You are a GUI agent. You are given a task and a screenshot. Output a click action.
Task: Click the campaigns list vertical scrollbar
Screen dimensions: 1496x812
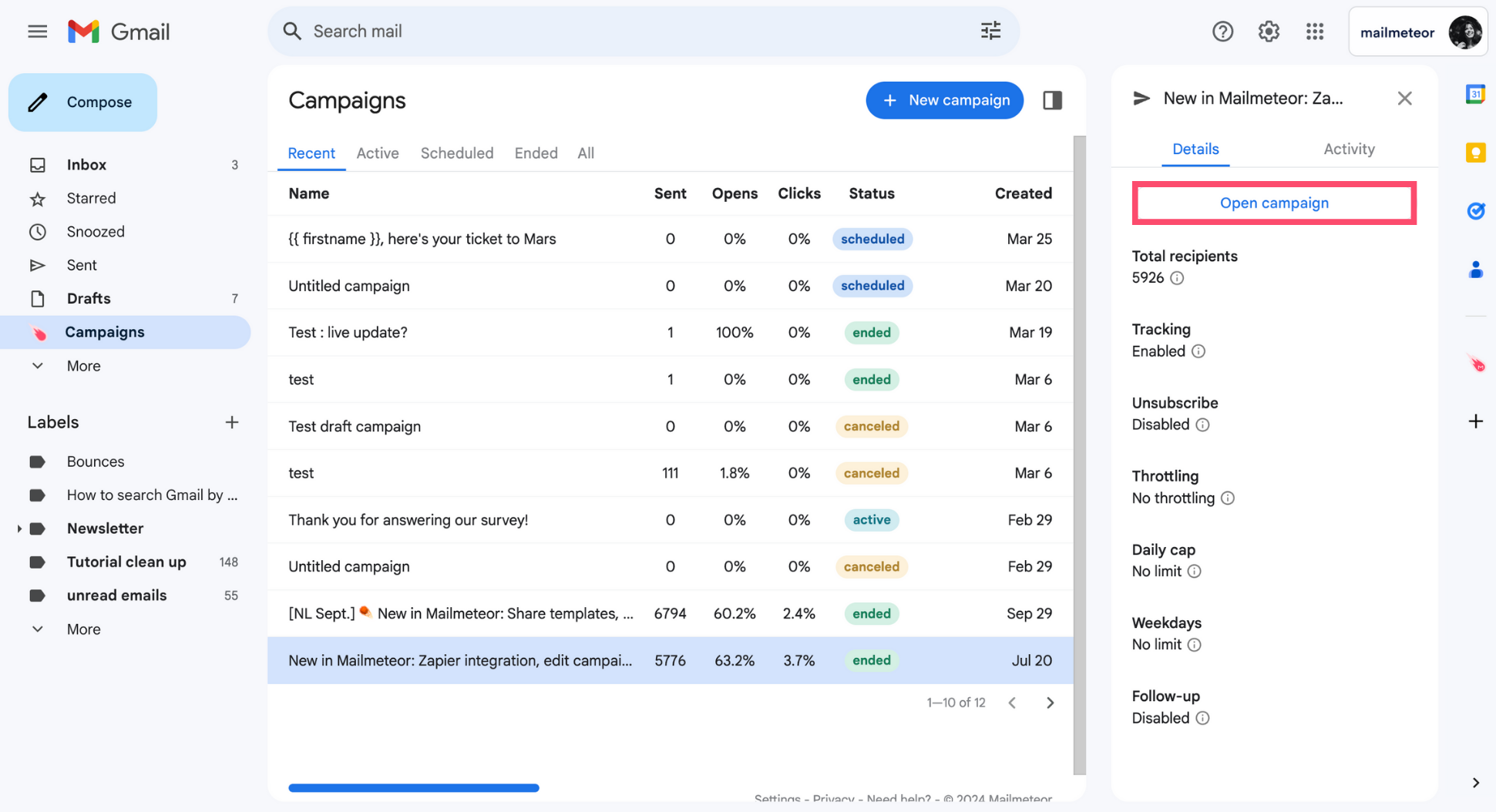point(1079,455)
